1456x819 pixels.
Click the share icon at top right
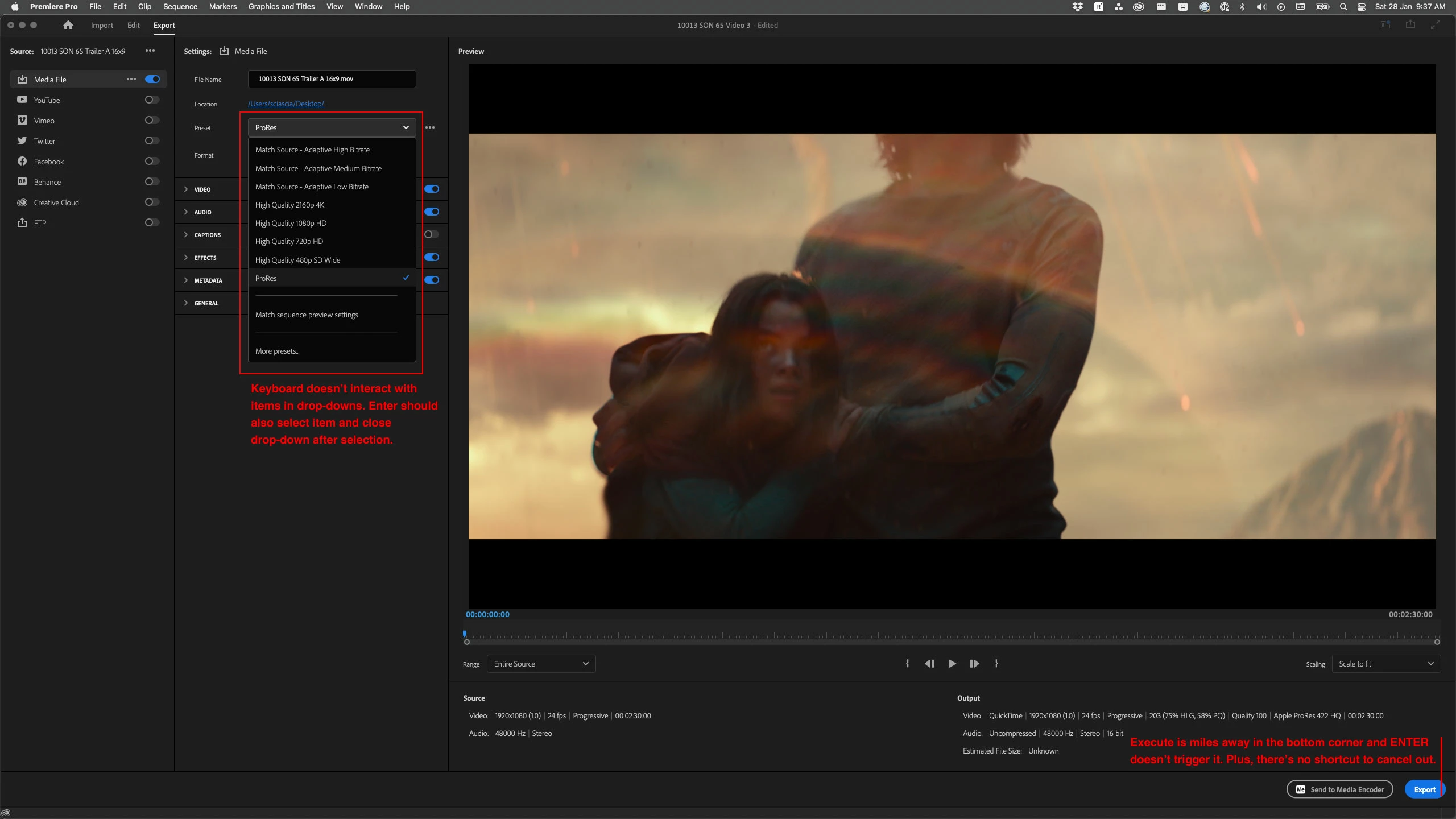1410,24
